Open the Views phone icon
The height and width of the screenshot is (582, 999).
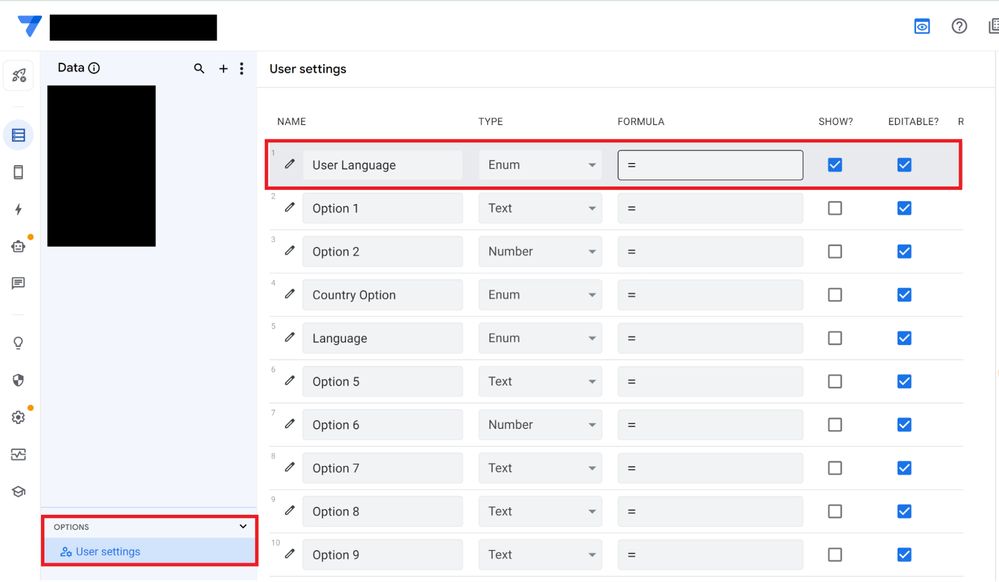click(18, 172)
